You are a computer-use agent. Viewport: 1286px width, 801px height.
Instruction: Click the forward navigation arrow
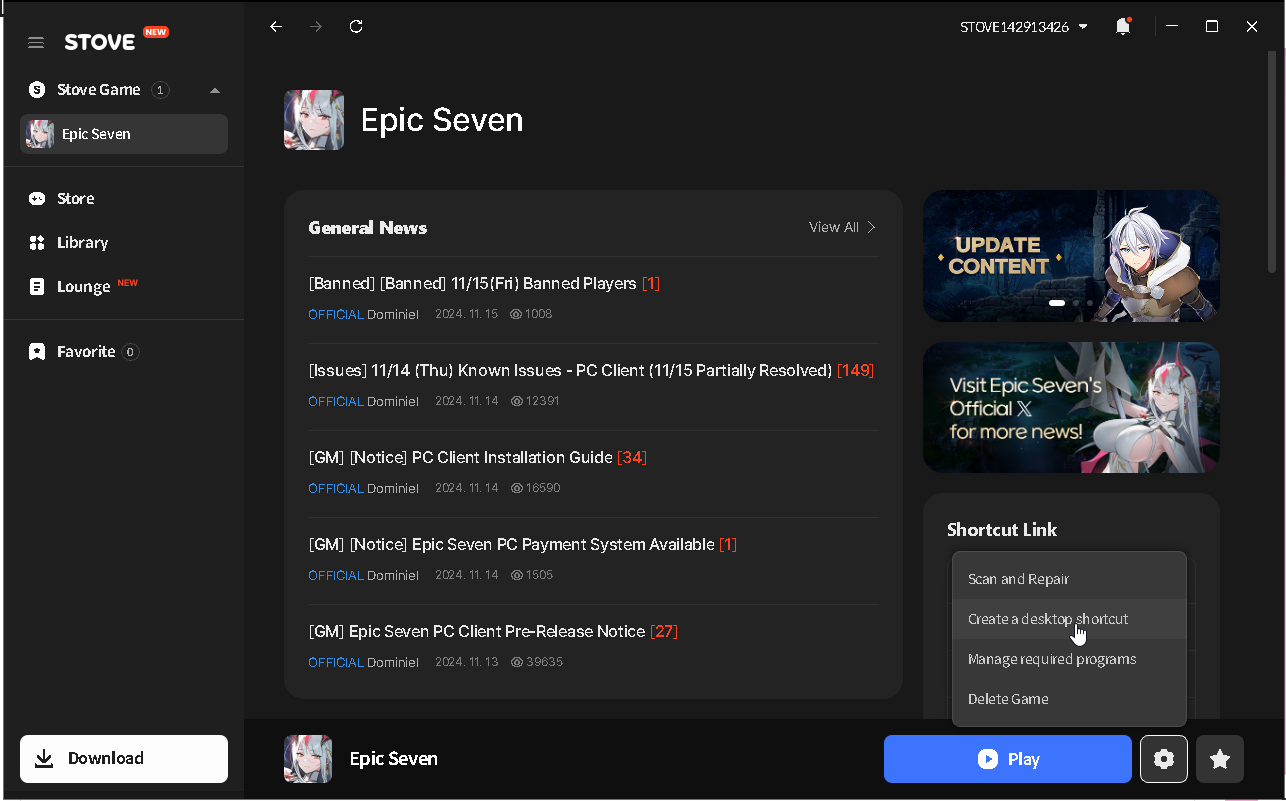(316, 27)
